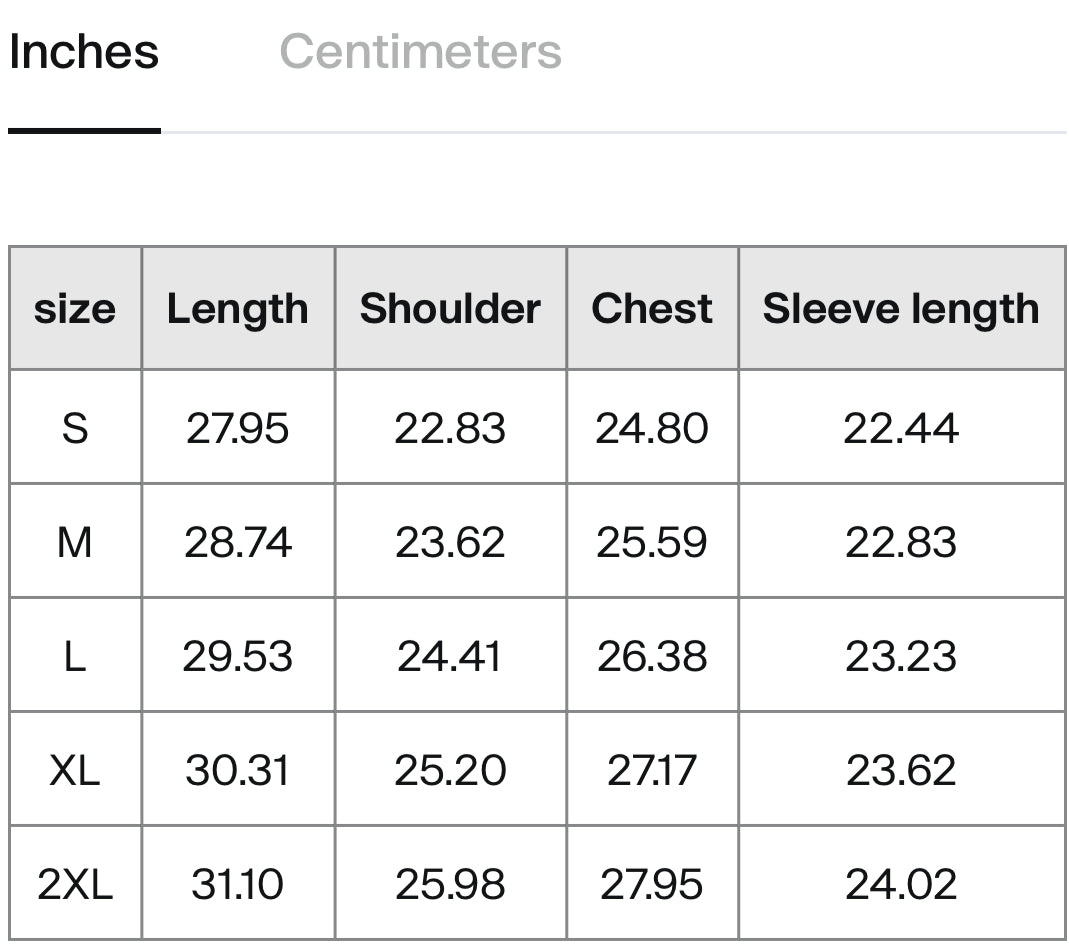Click the L size row label
Image resolution: width=1069 pixels, height=946 pixels.
pyautogui.click(x=75, y=656)
